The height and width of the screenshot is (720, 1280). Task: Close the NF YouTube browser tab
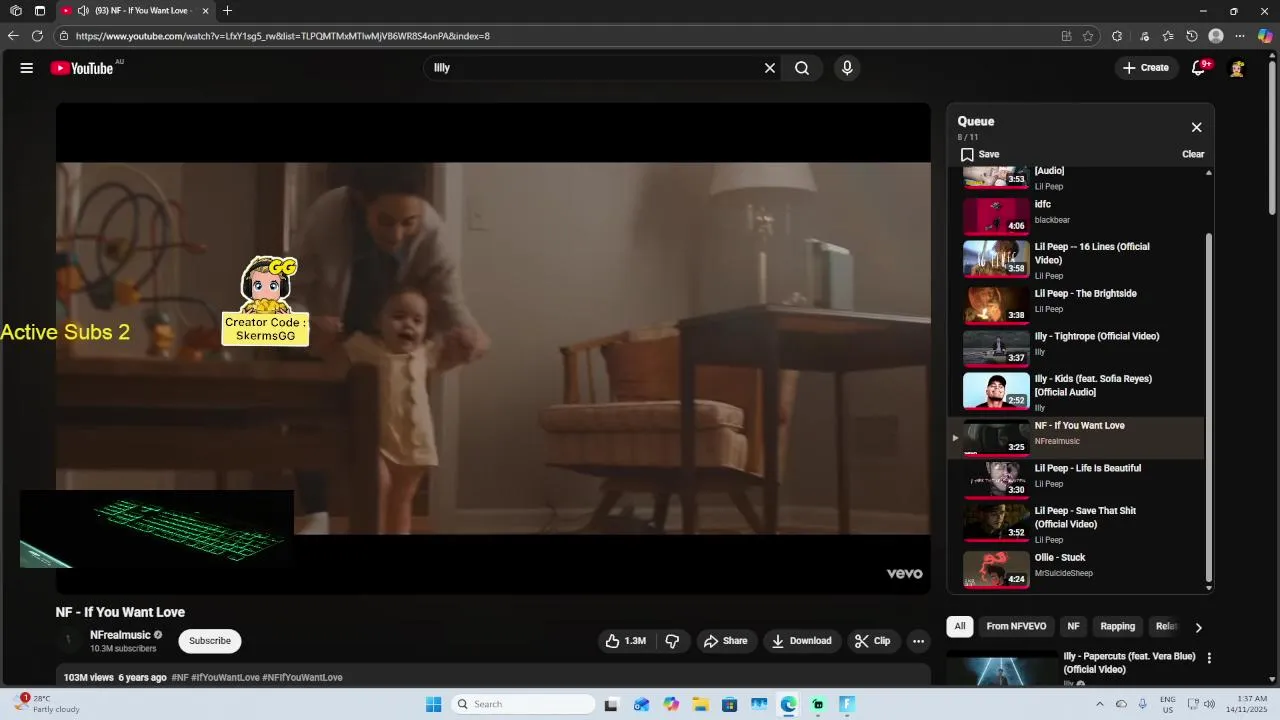tap(205, 11)
